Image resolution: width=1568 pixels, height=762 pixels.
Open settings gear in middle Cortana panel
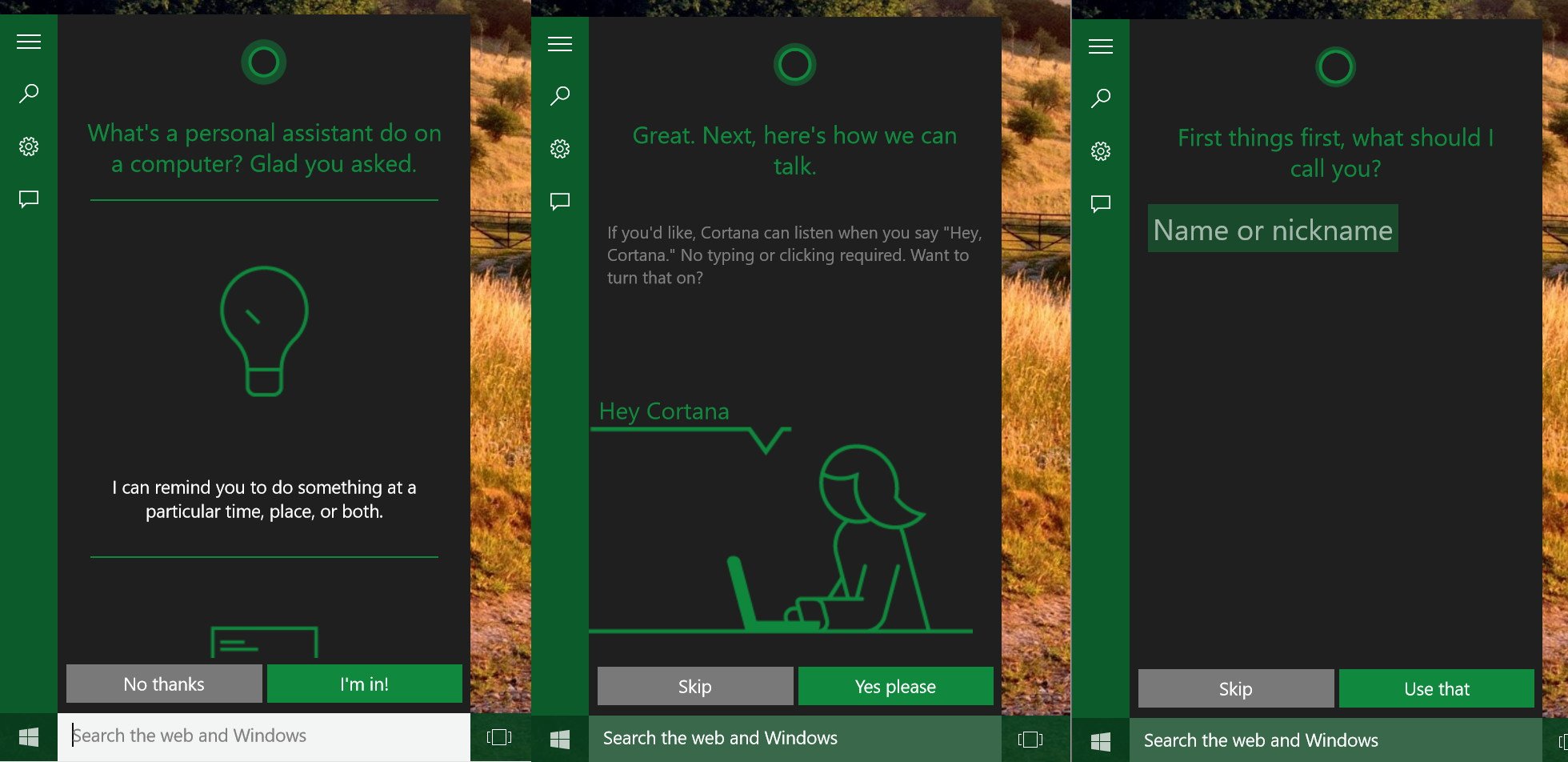pos(560,149)
